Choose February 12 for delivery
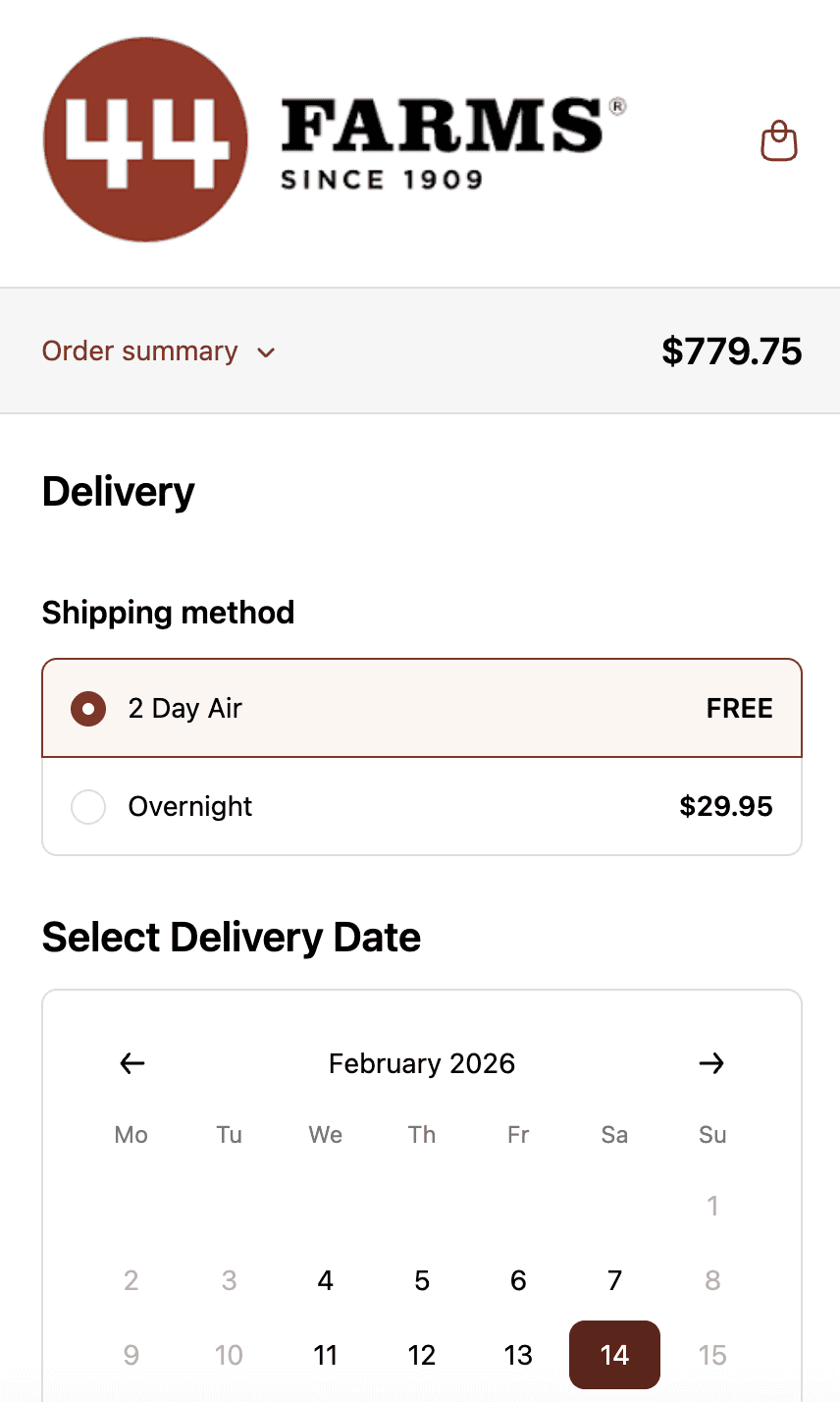 pyautogui.click(x=422, y=1355)
